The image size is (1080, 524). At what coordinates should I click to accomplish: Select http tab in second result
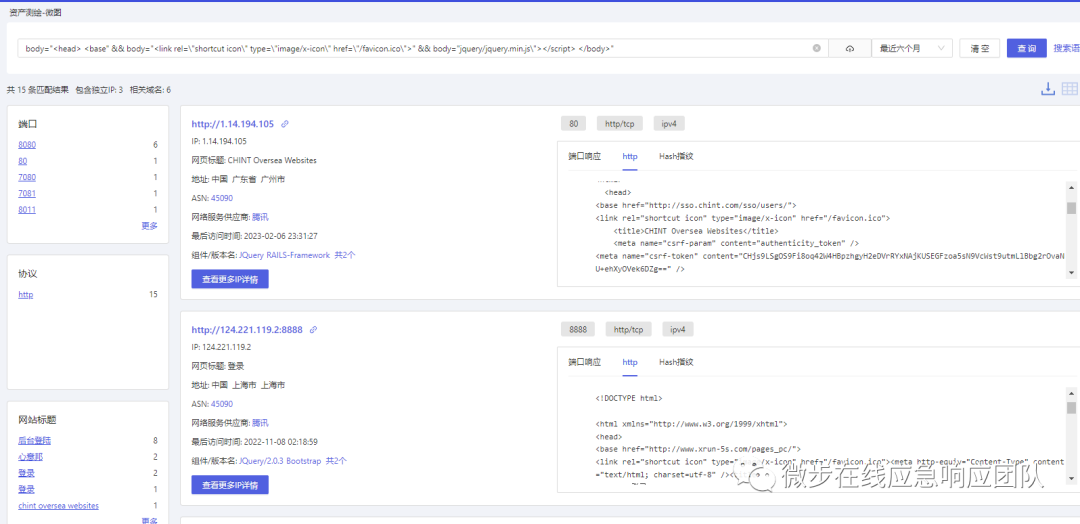(x=630, y=361)
